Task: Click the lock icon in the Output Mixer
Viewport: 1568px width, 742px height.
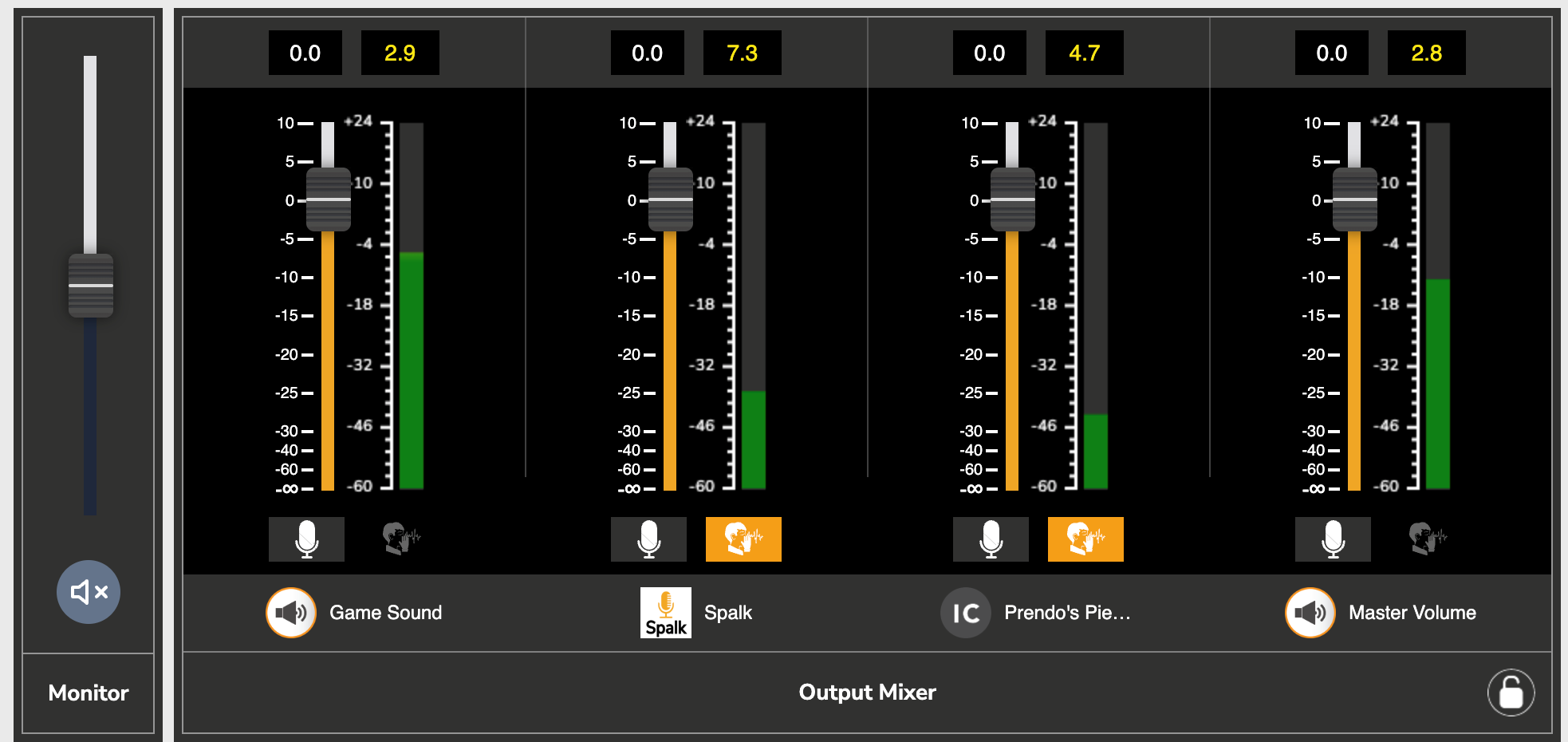Action: click(1511, 692)
